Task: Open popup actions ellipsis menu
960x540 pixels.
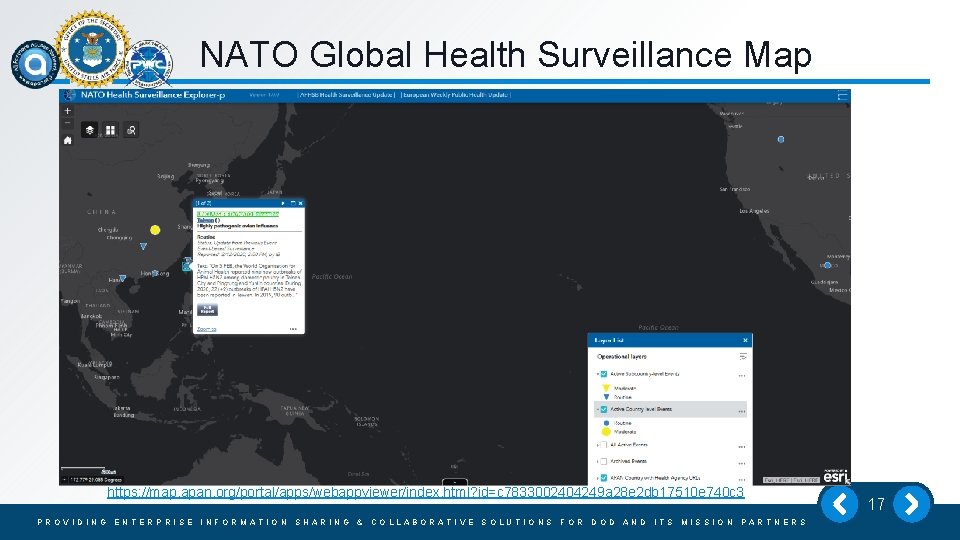Action: click(293, 329)
